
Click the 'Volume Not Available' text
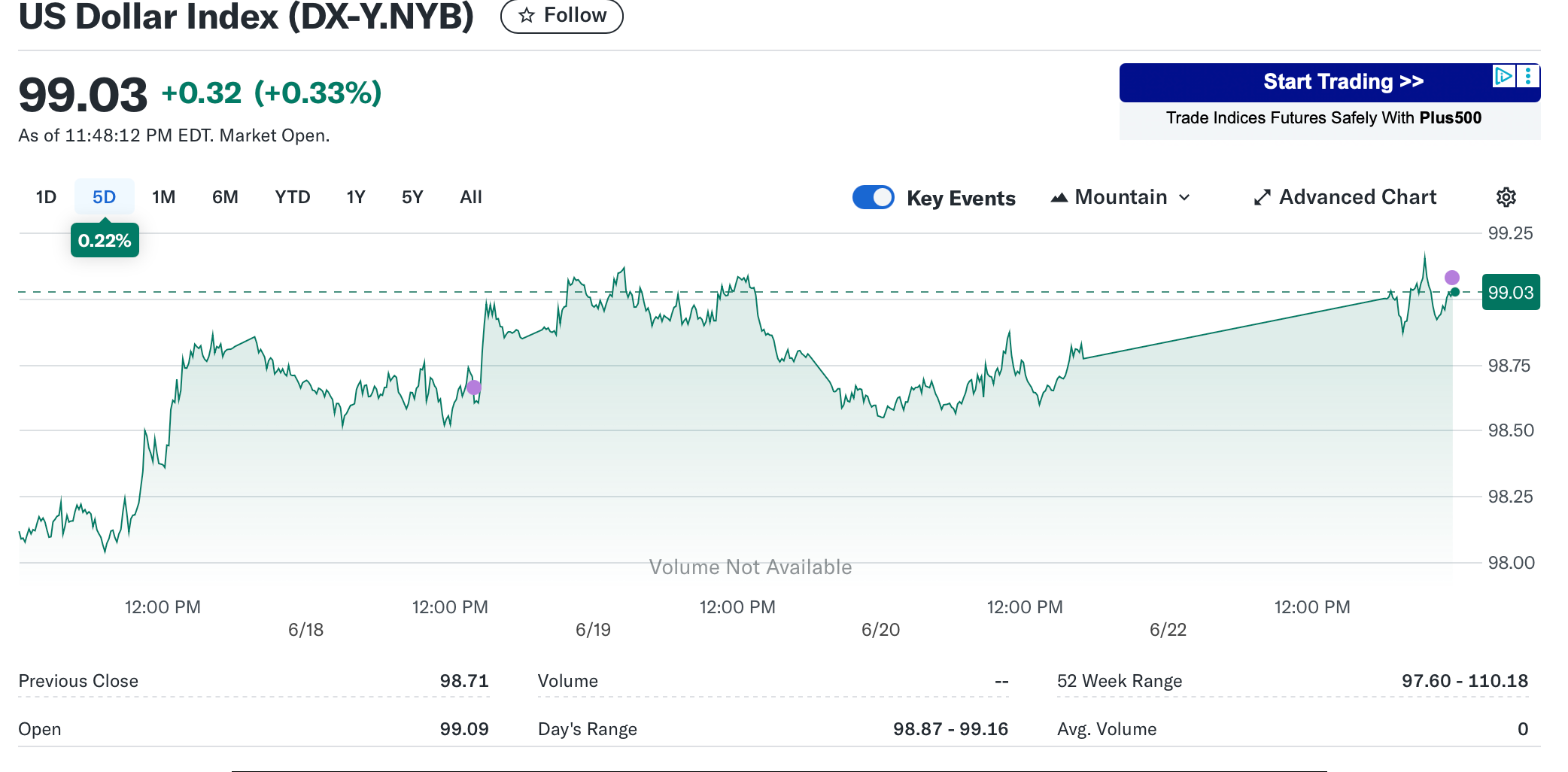(x=750, y=567)
